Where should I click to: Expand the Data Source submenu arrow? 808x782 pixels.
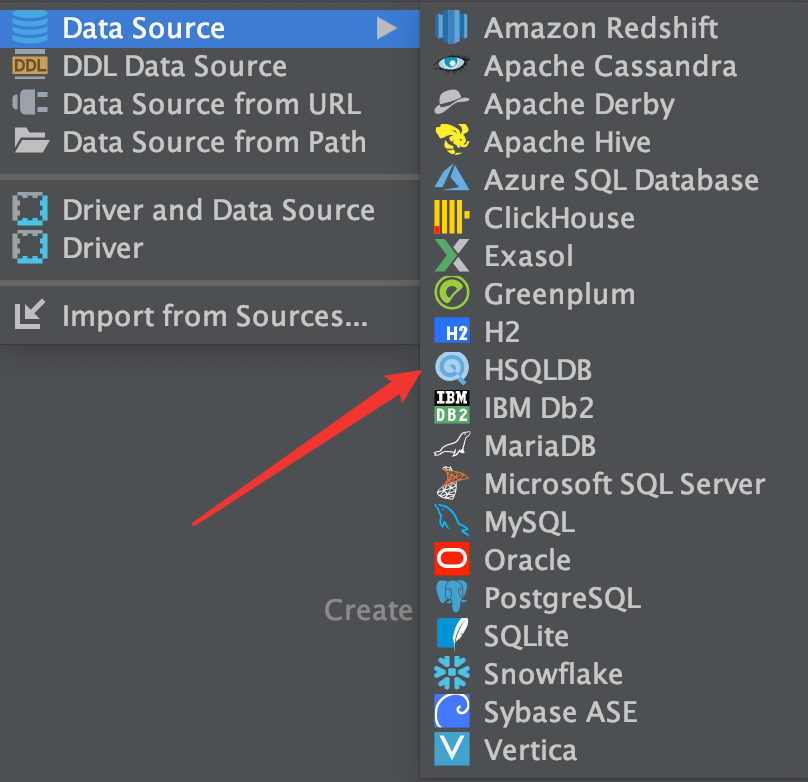click(385, 28)
